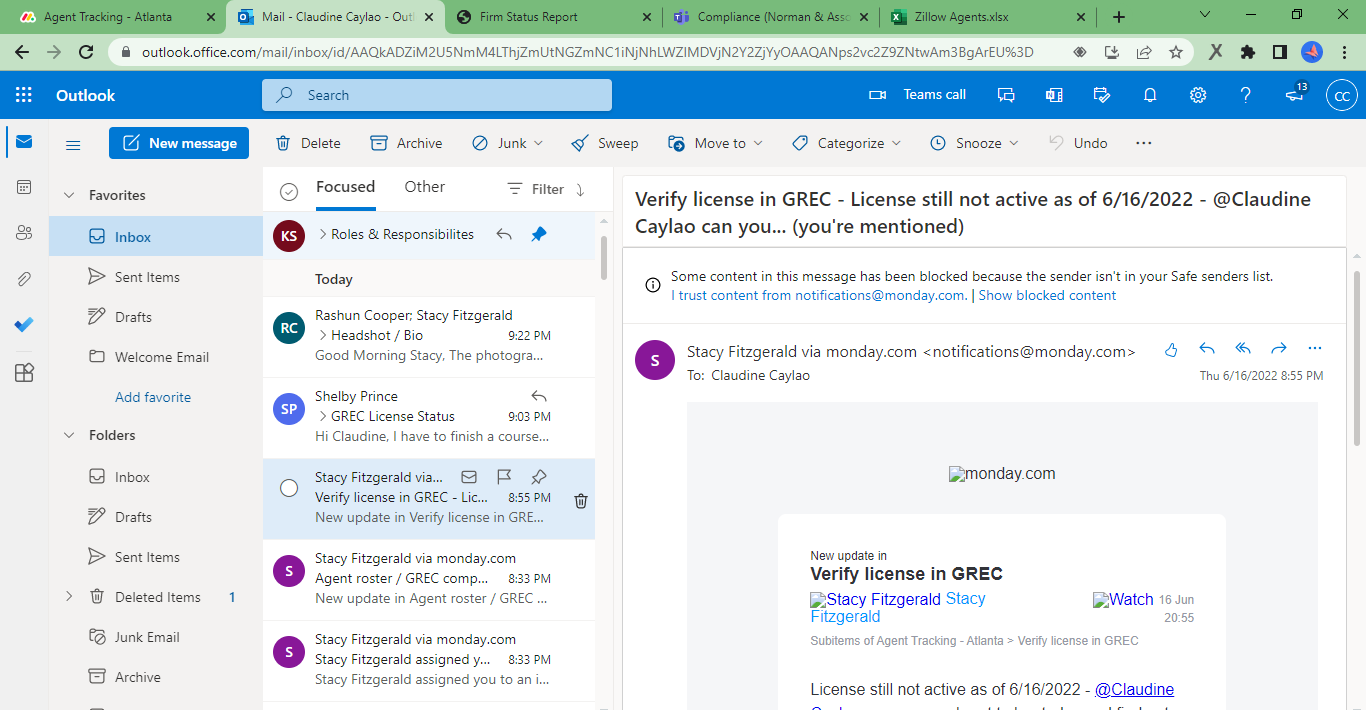Image resolution: width=1366 pixels, height=710 pixels.
Task: Start a Teams call from header
Action: tap(917, 95)
